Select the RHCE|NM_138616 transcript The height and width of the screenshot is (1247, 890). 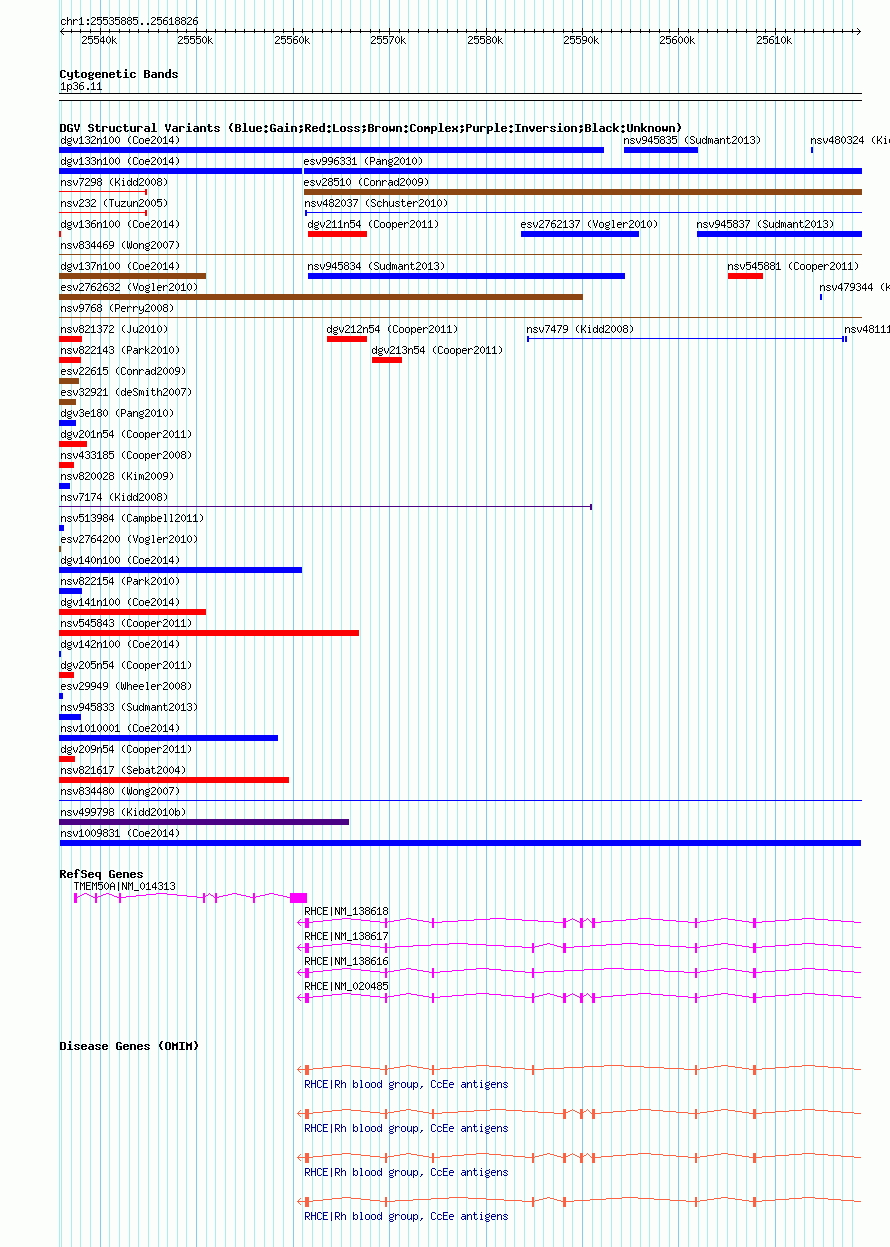coord(581,973)
